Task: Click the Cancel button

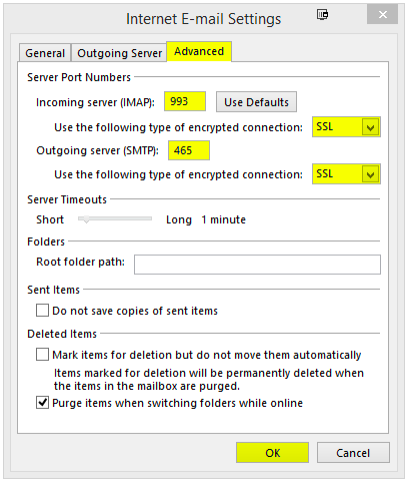Action: [x=353, y=453]
